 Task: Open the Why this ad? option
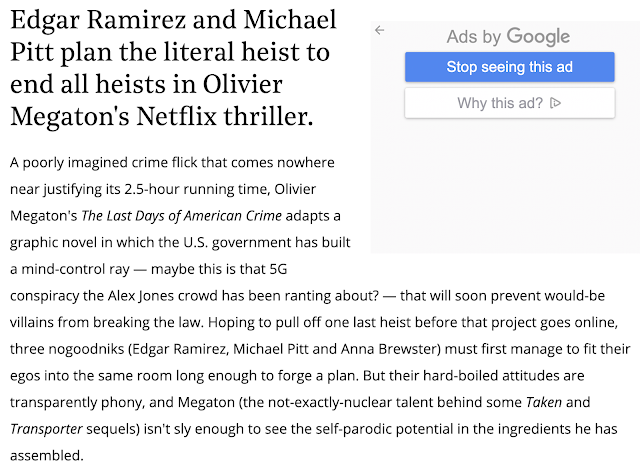pos(509,103)
